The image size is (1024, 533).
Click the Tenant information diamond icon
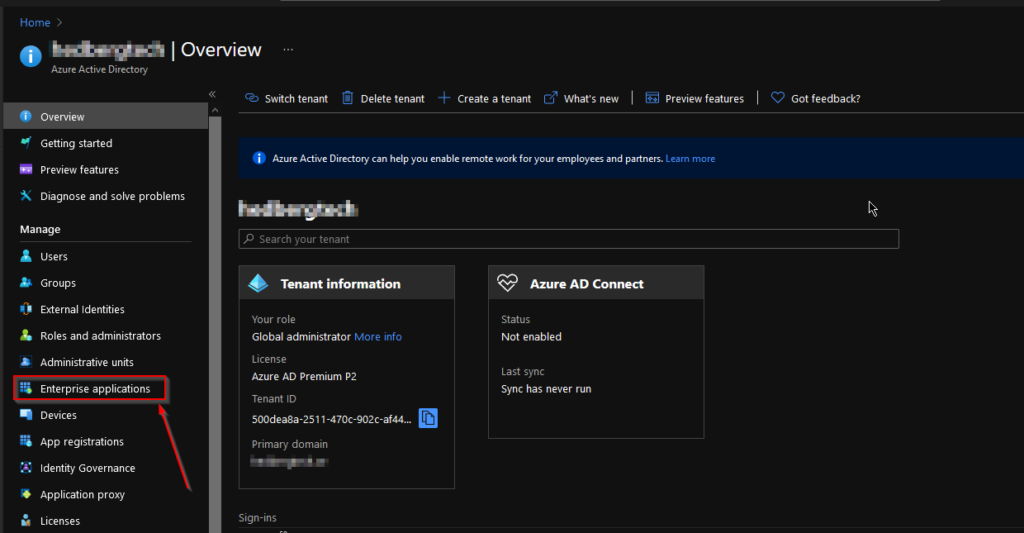pyautogui.click(x=258, y=283)
